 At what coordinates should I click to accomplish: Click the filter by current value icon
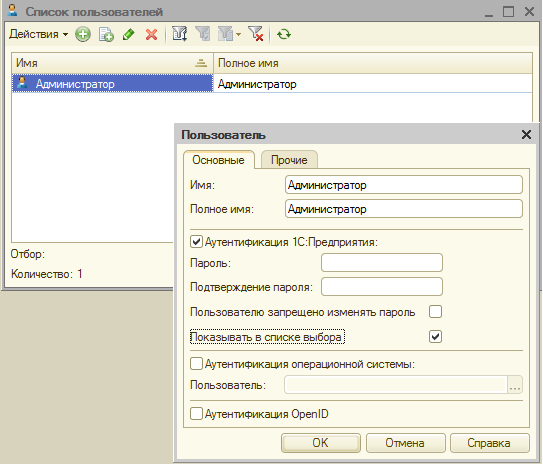click(203, 34)
